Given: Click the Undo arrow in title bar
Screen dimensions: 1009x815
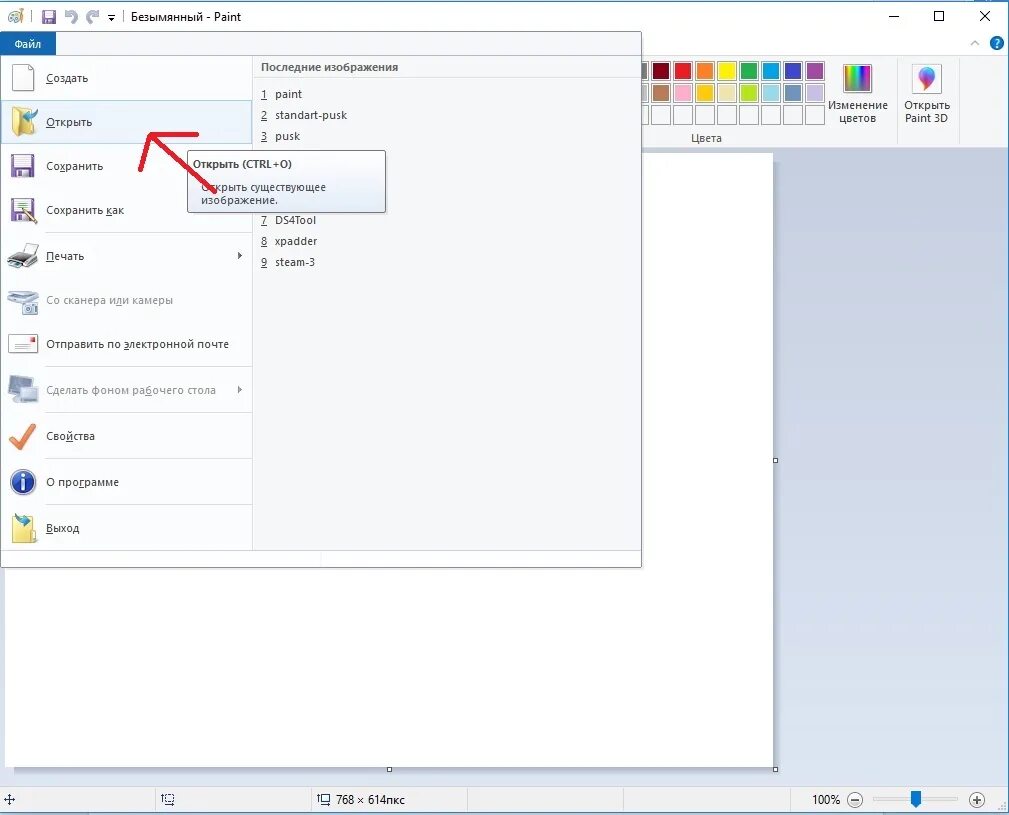Looking at the screenshot, I should click(x=71, y=17).
